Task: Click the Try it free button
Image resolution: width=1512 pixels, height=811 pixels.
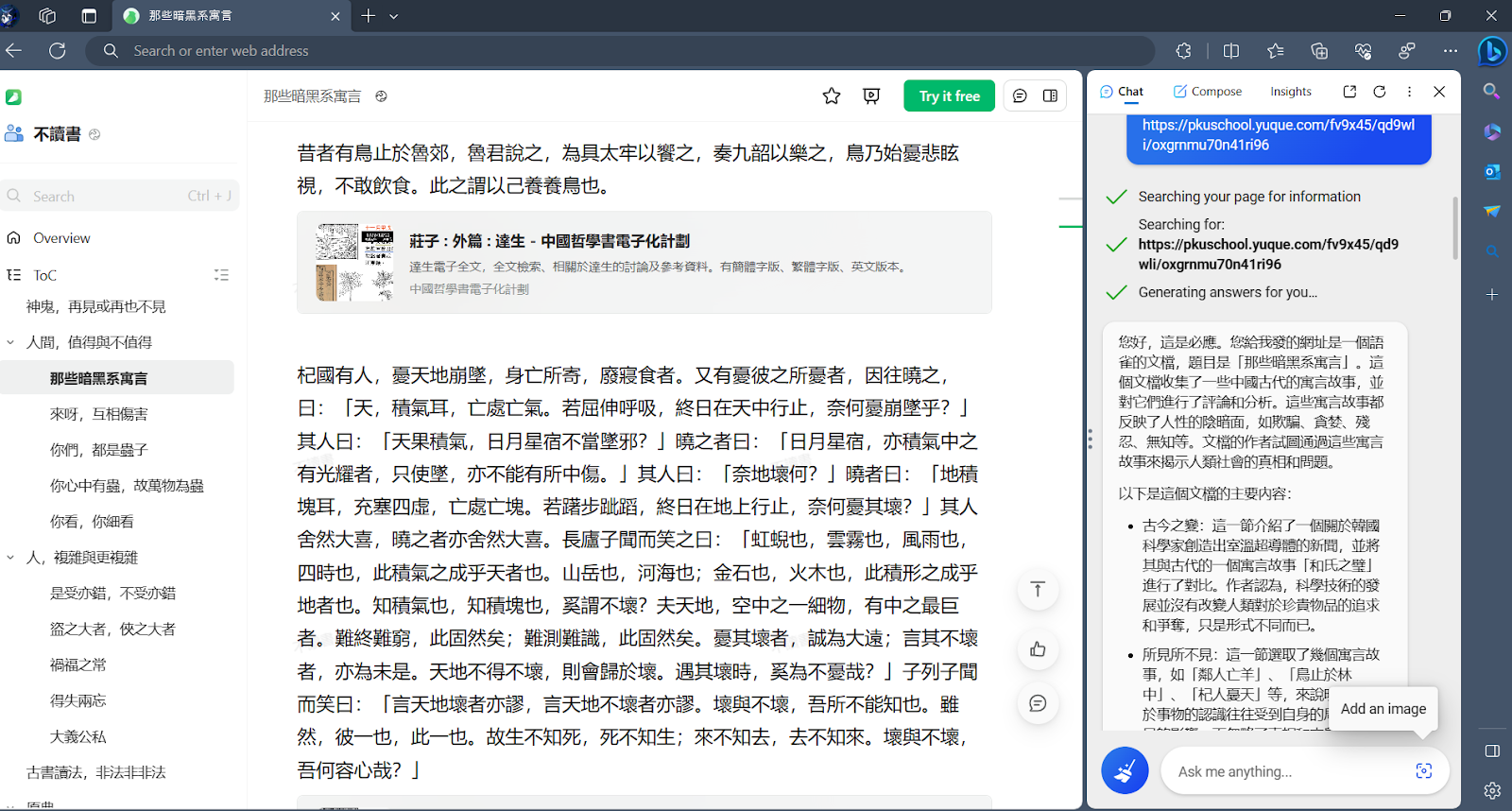Action: [949, 96]
